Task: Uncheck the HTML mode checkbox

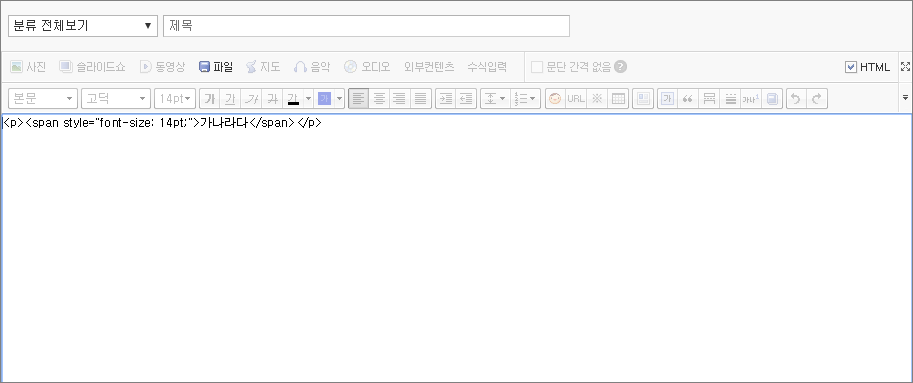Action: pos(851,67)
